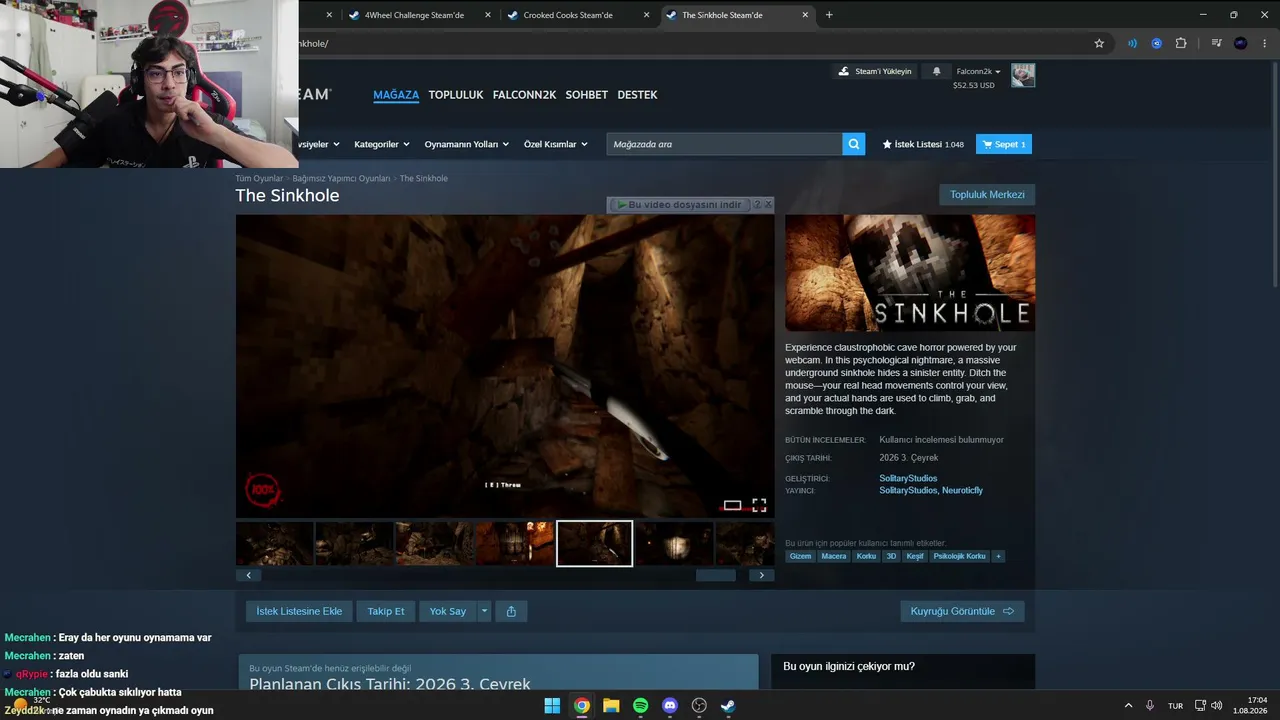The height and width of the screenshot is (720, 1280).
Task: Open Chrome's three-dot menu
Action: 1264,43
